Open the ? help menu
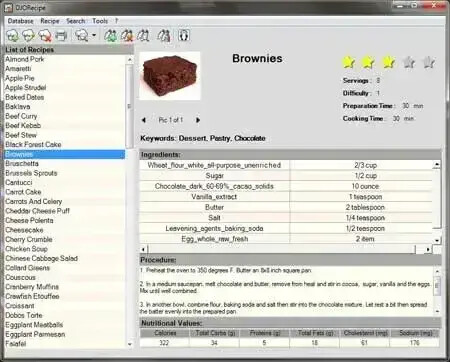 (117, 21)
